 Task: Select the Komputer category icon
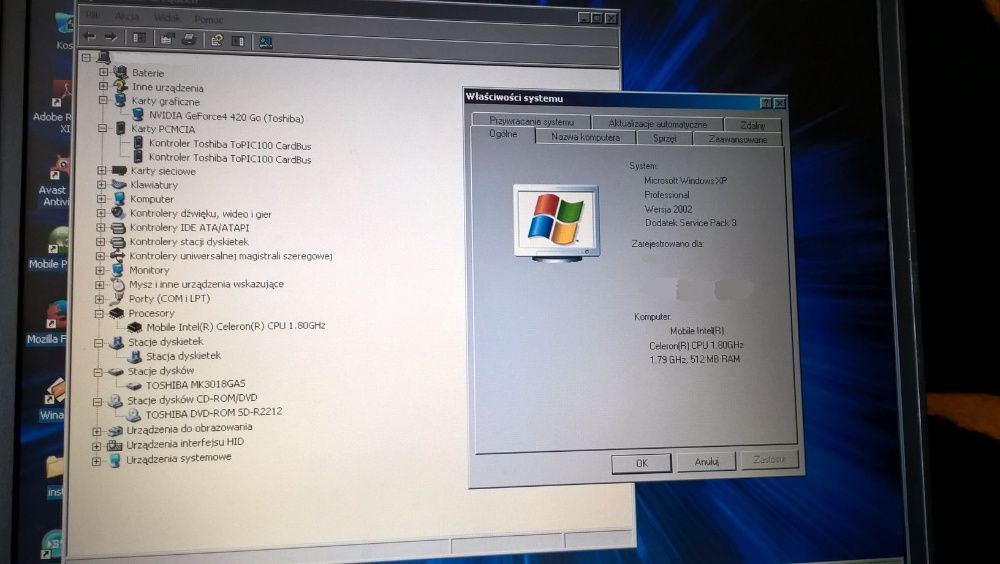pos(119,198)
